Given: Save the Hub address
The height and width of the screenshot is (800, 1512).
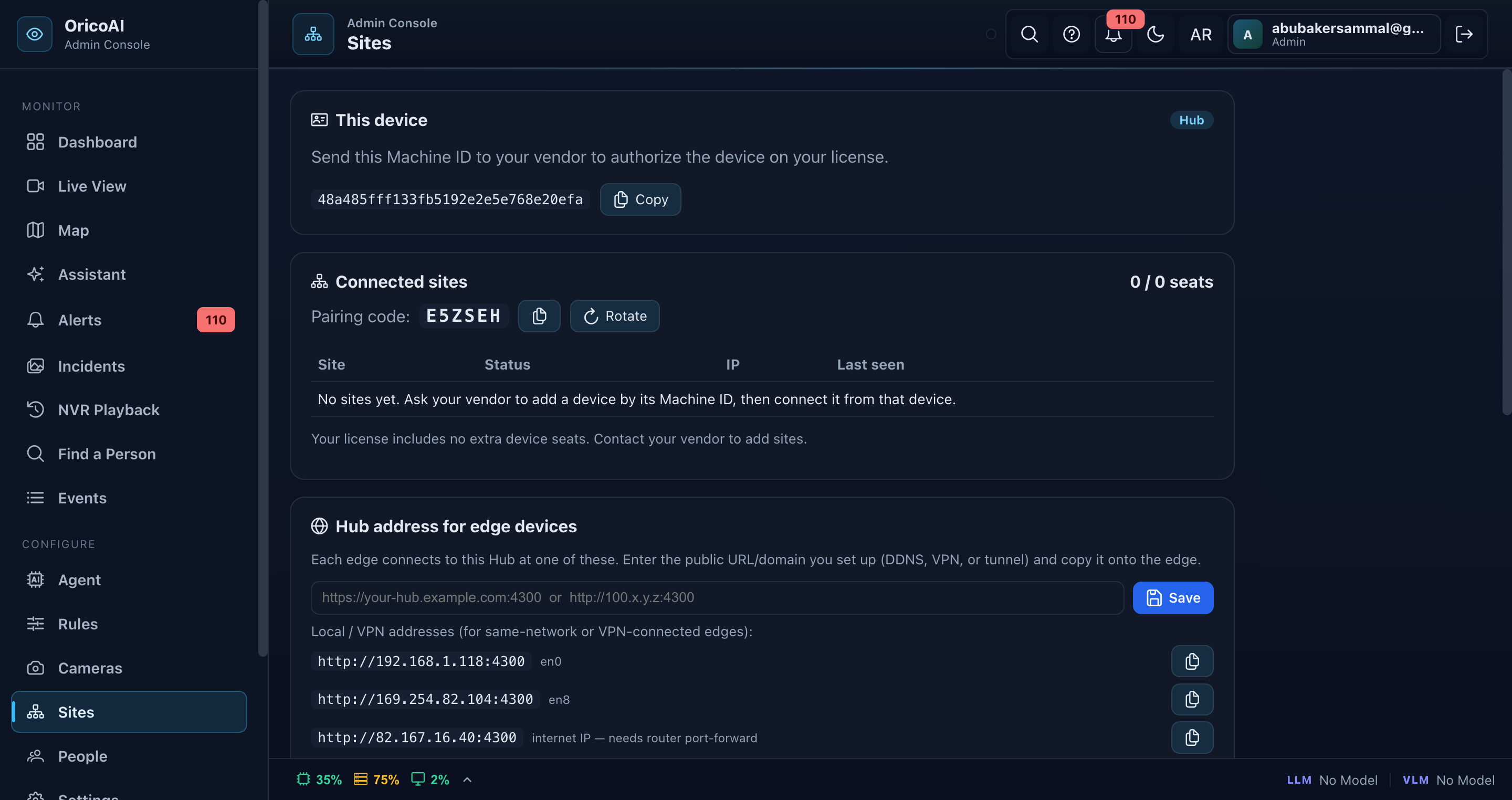Looking at the screenshot, I should coord(1173,597).
